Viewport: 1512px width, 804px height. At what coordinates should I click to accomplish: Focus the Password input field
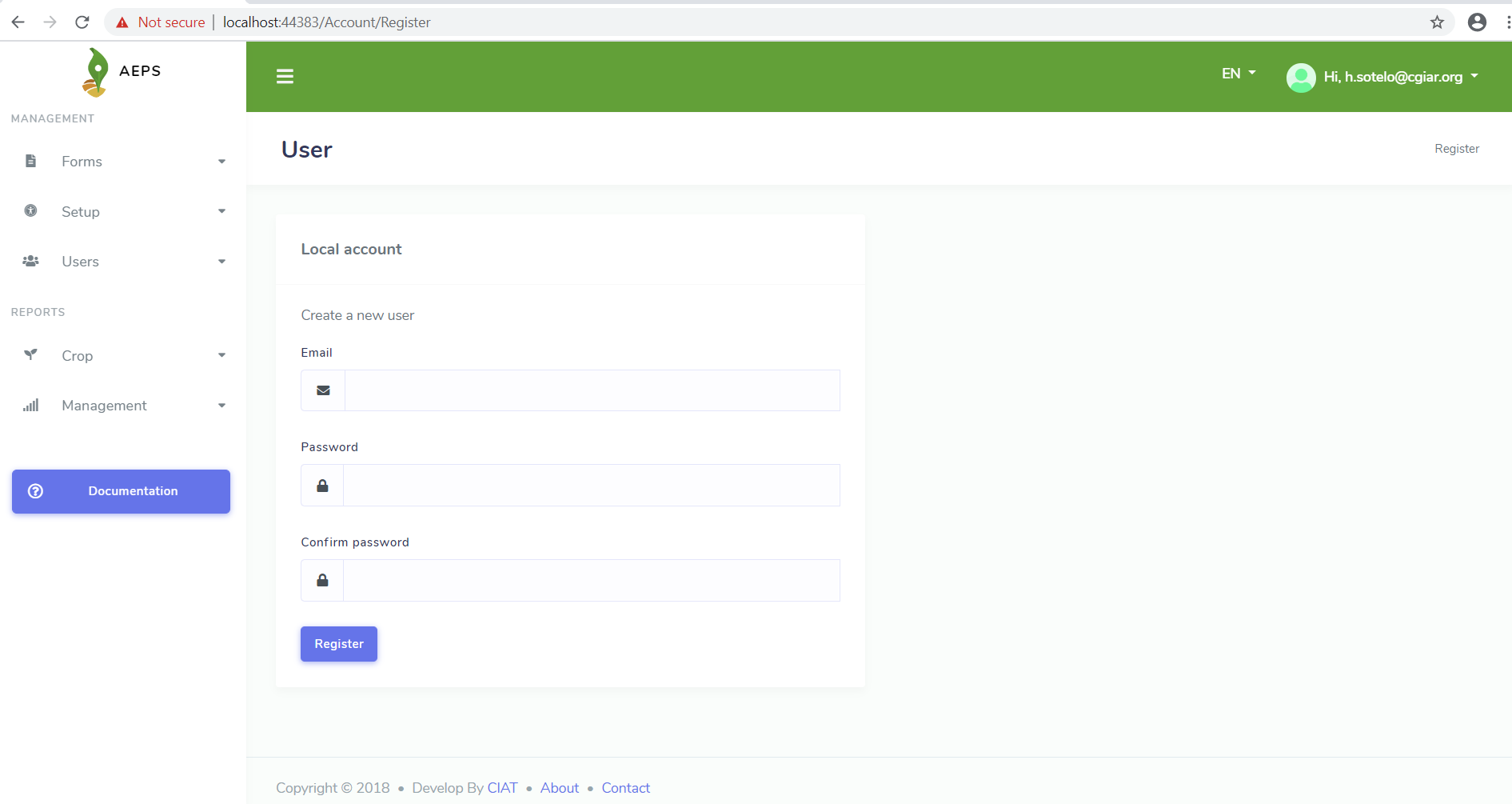[592, 486]
